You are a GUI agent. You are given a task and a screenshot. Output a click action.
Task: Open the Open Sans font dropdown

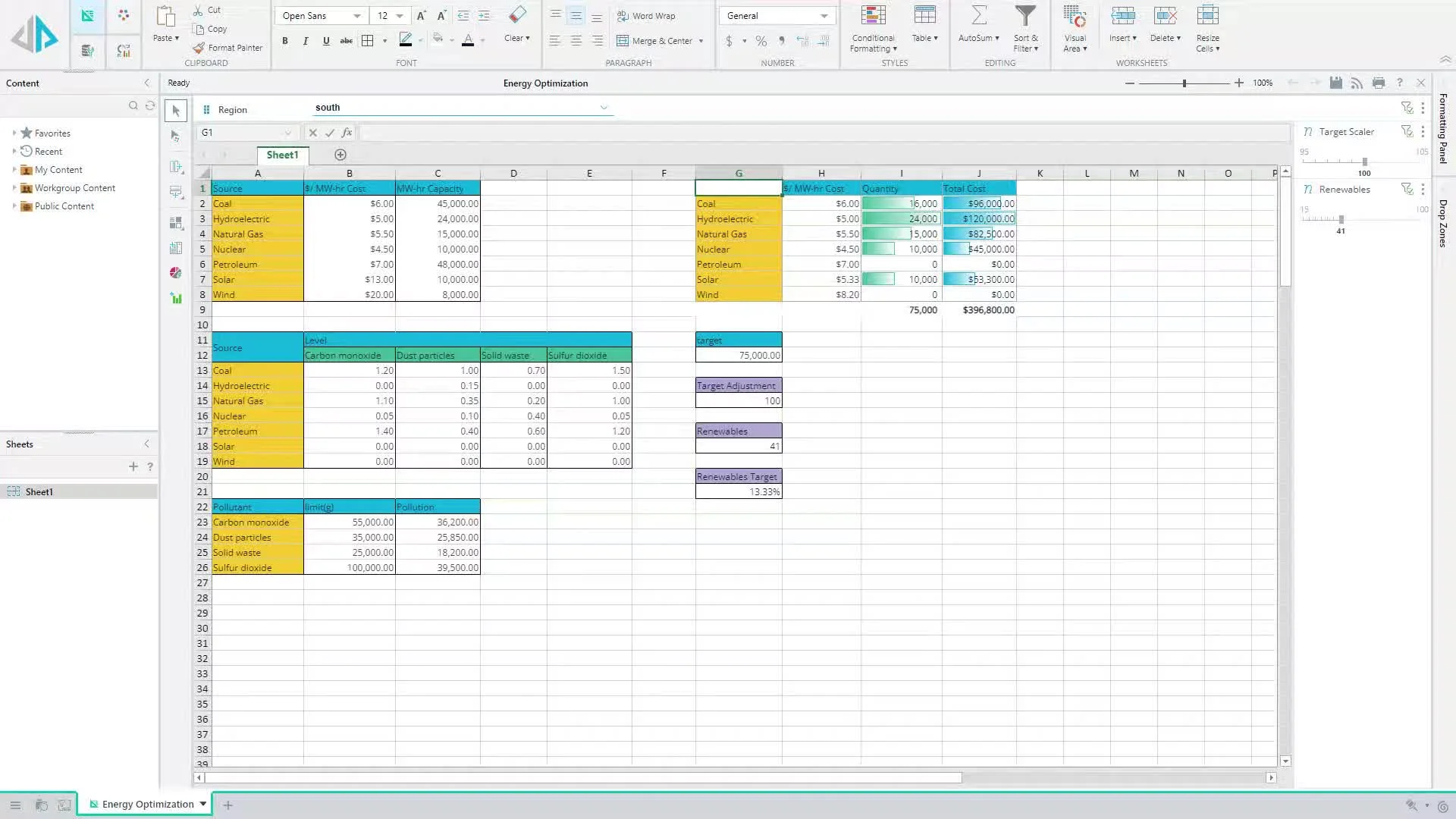click(356, 16)
